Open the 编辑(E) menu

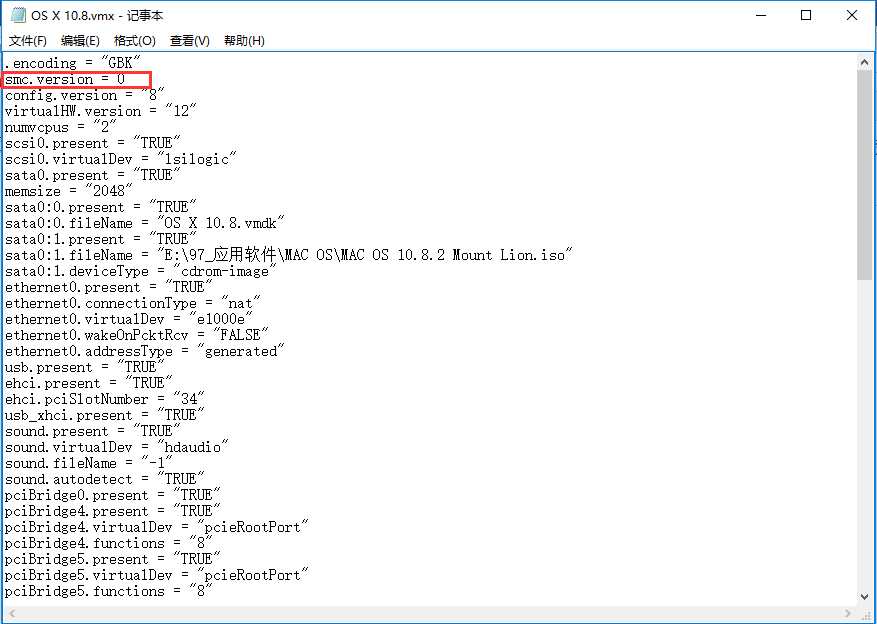click(80, 41)
